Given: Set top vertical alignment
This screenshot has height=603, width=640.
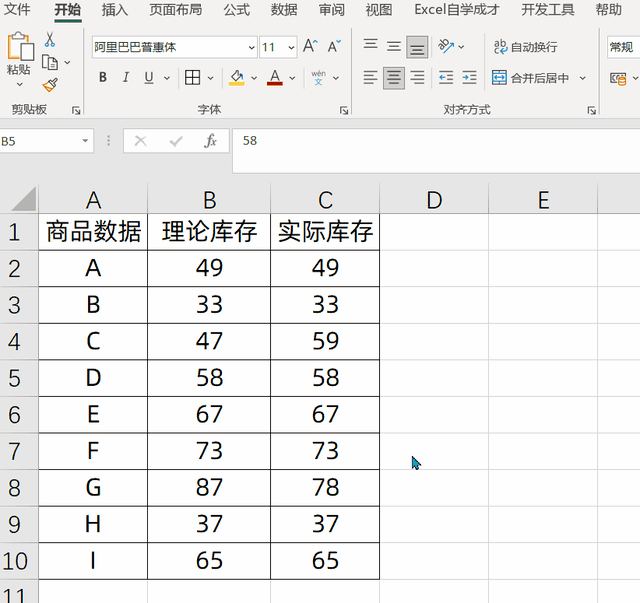Looking at the screenshot, I should click(371, 46).
